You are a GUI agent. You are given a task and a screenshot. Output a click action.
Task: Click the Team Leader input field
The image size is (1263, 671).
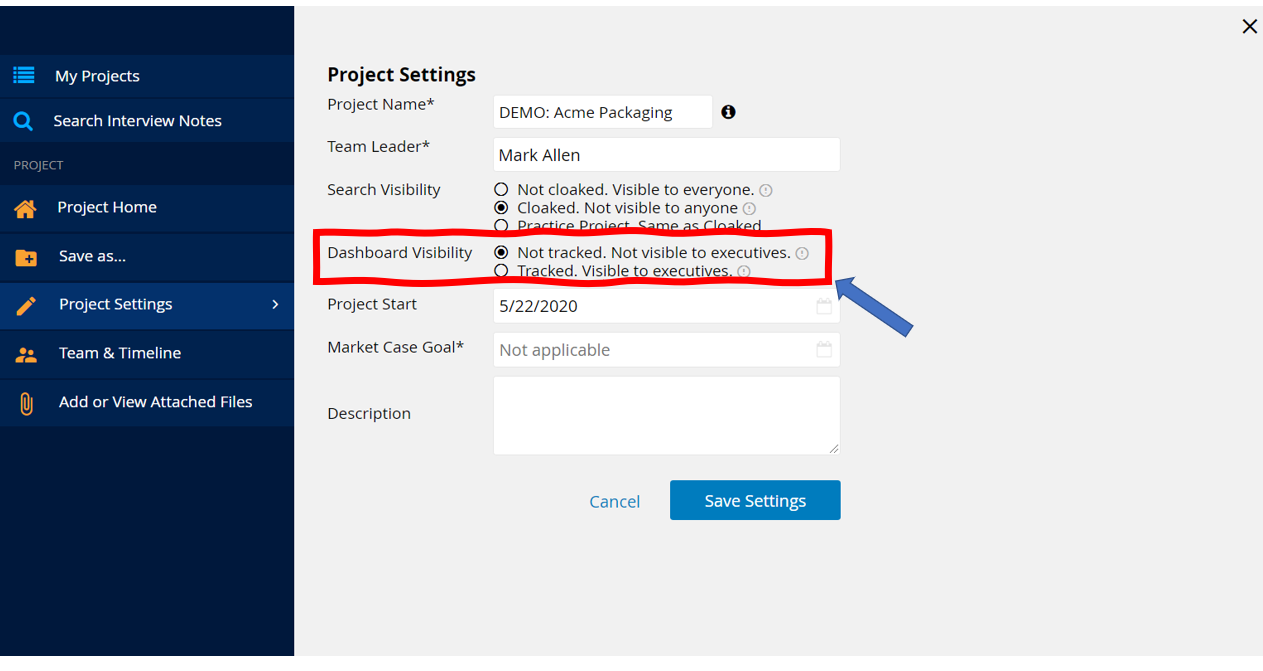pyautogui.click(x=666, y=155)
